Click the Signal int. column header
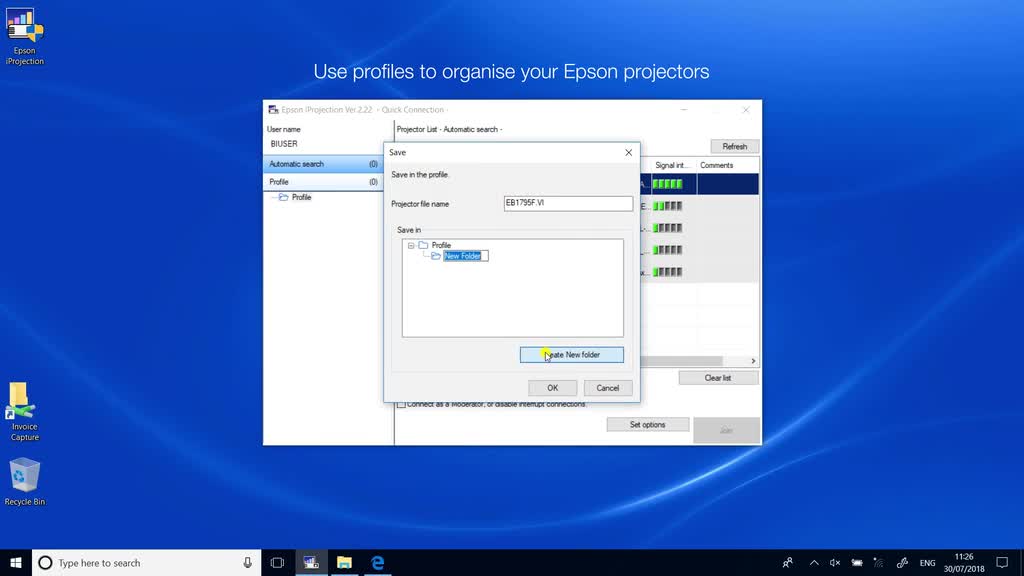The image size is (1024, 576). [x=672, y=165]
